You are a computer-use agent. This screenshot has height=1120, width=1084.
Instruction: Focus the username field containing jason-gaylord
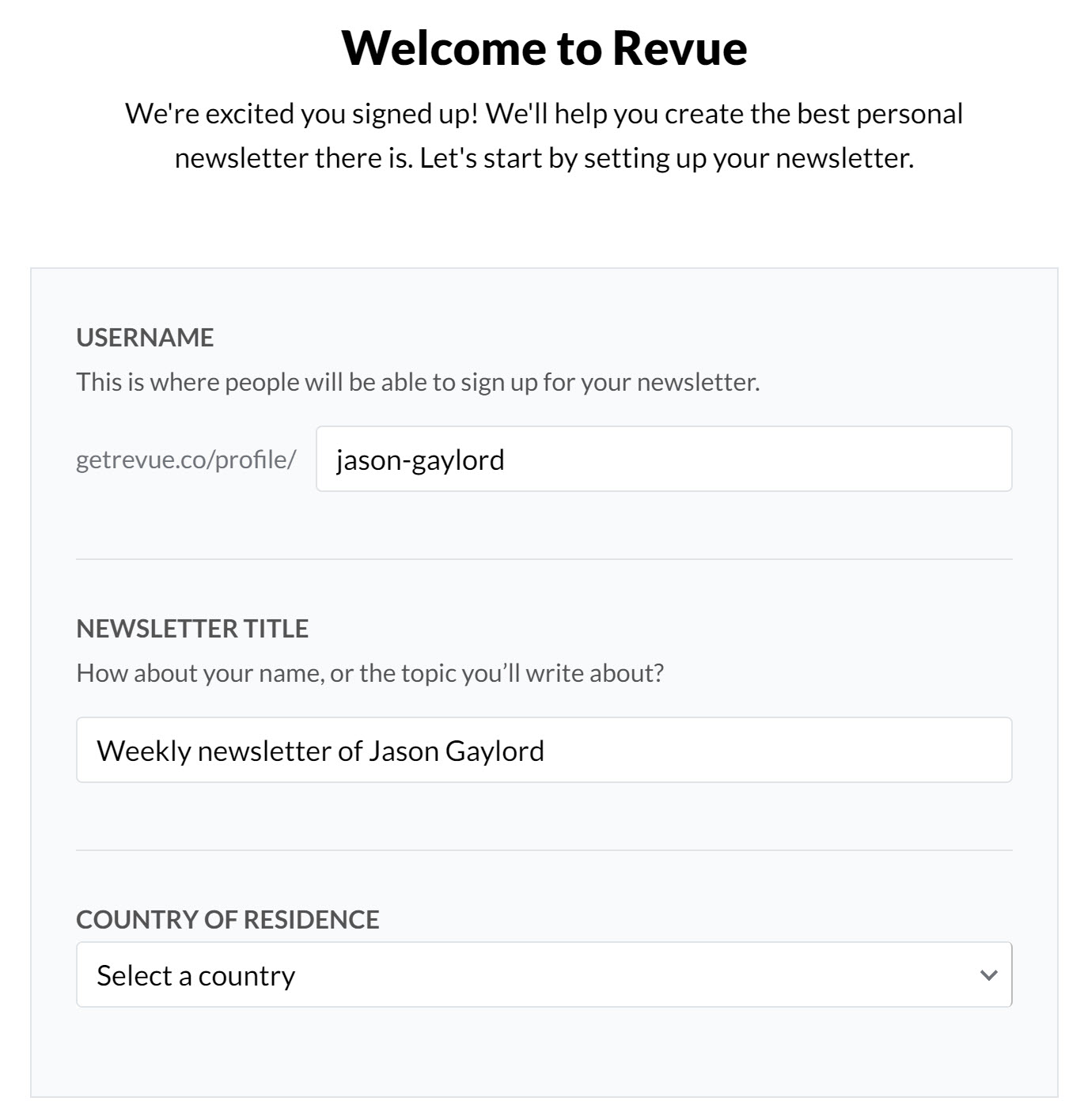(664, 459)
